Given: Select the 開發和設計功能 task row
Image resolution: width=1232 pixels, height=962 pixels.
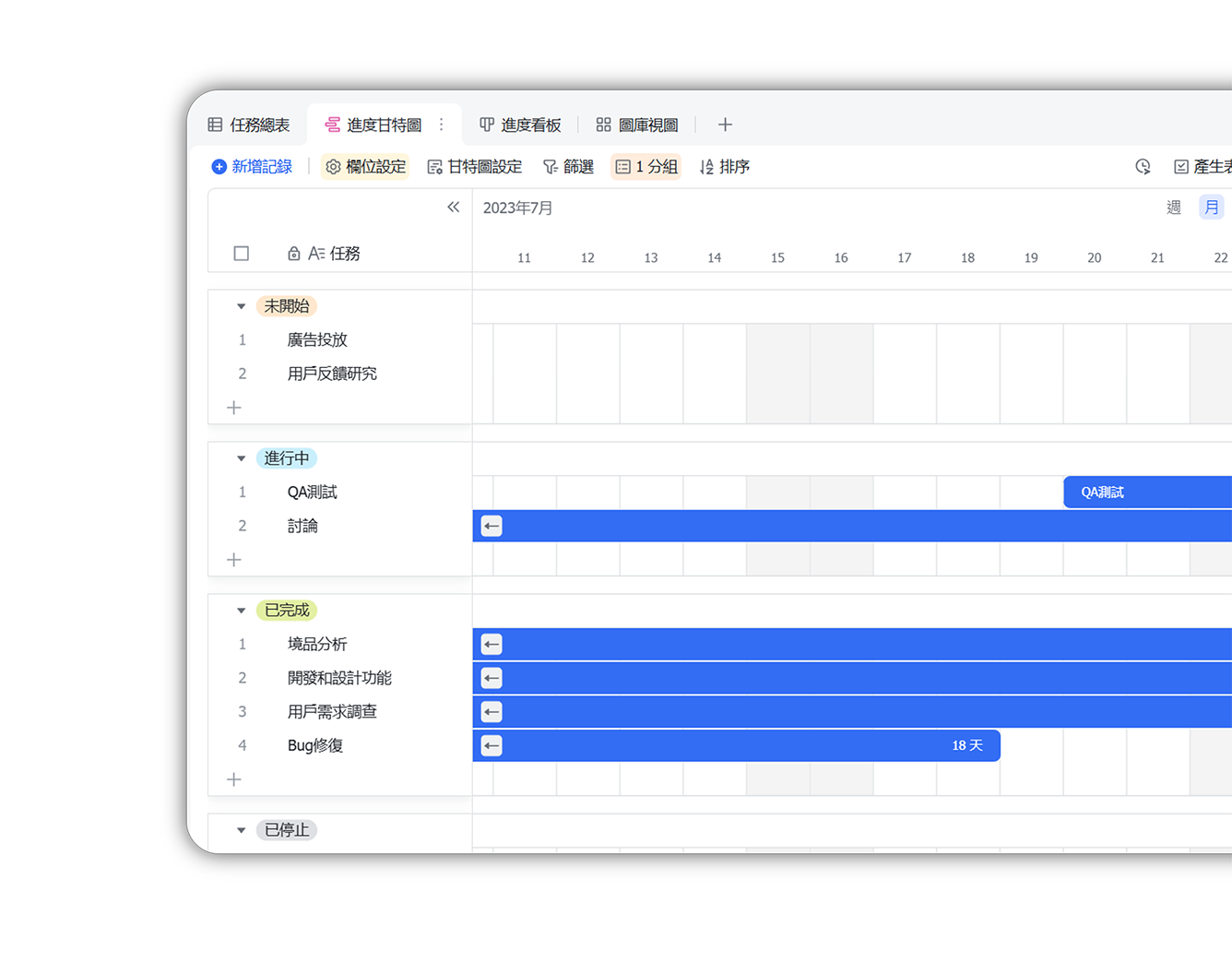Looking at the screenshot, I should (x=340, y=678).
